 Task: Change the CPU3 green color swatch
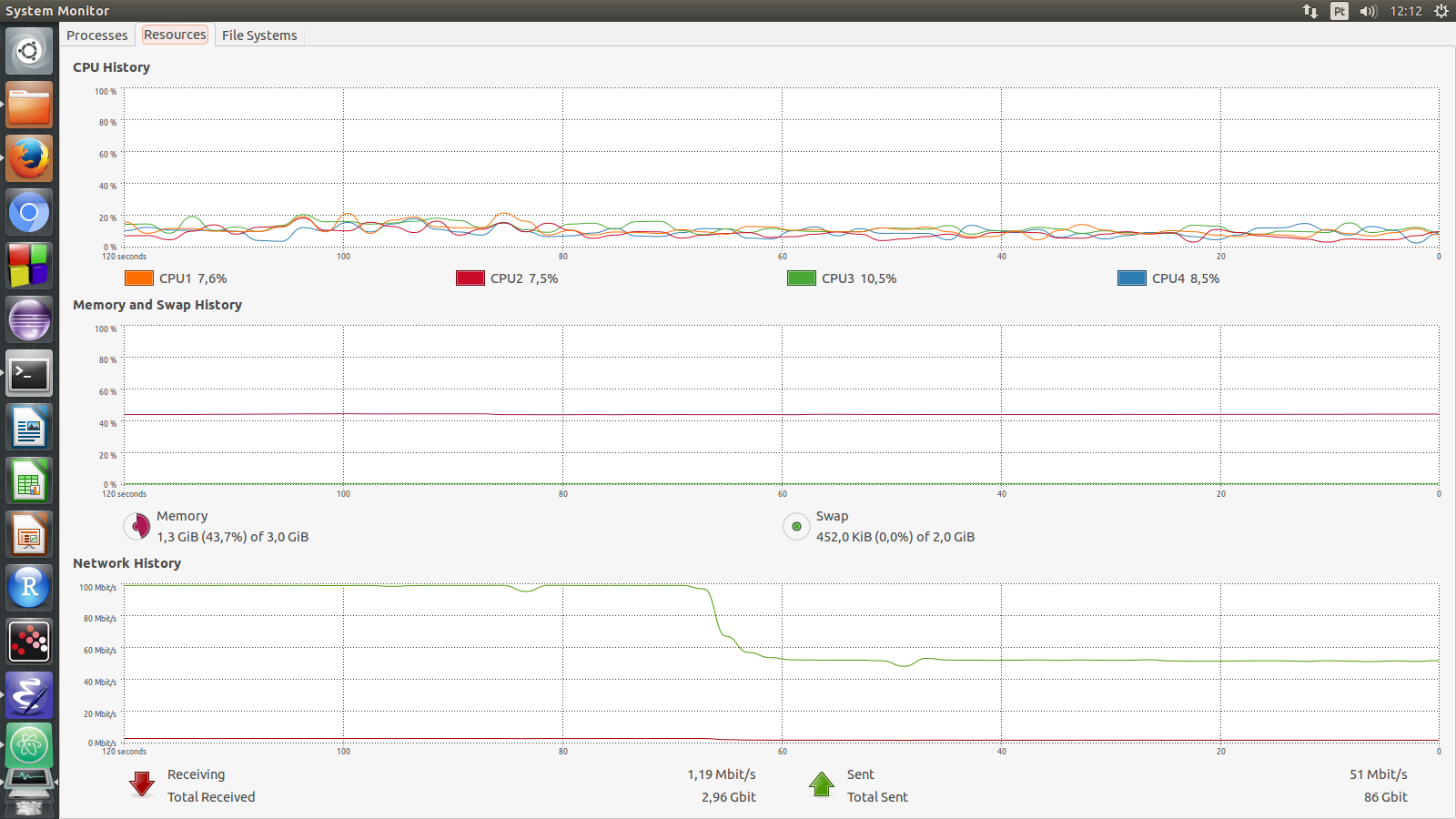(802, 278)
